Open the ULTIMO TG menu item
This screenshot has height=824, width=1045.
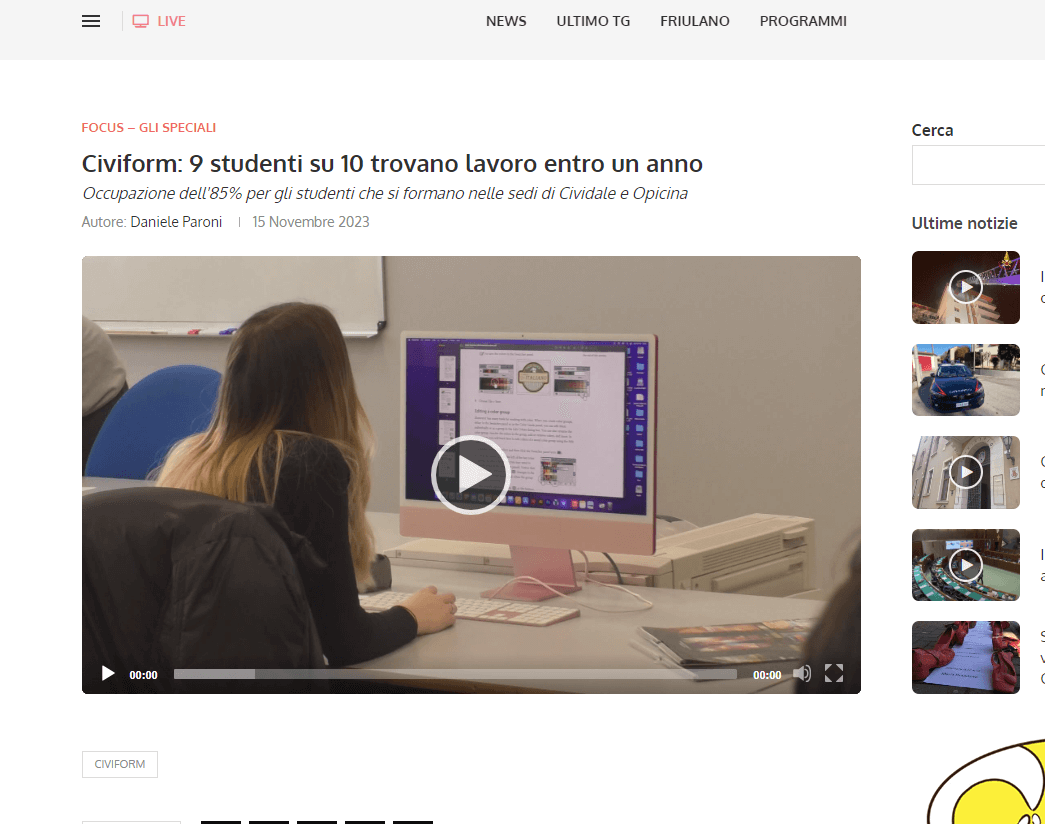coord(593,21)
